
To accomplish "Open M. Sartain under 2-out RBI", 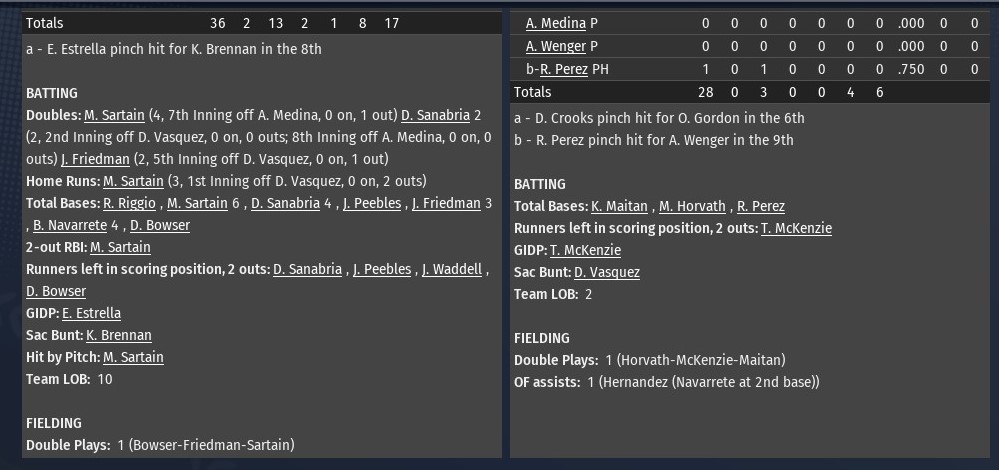I will tap(120, 248).
